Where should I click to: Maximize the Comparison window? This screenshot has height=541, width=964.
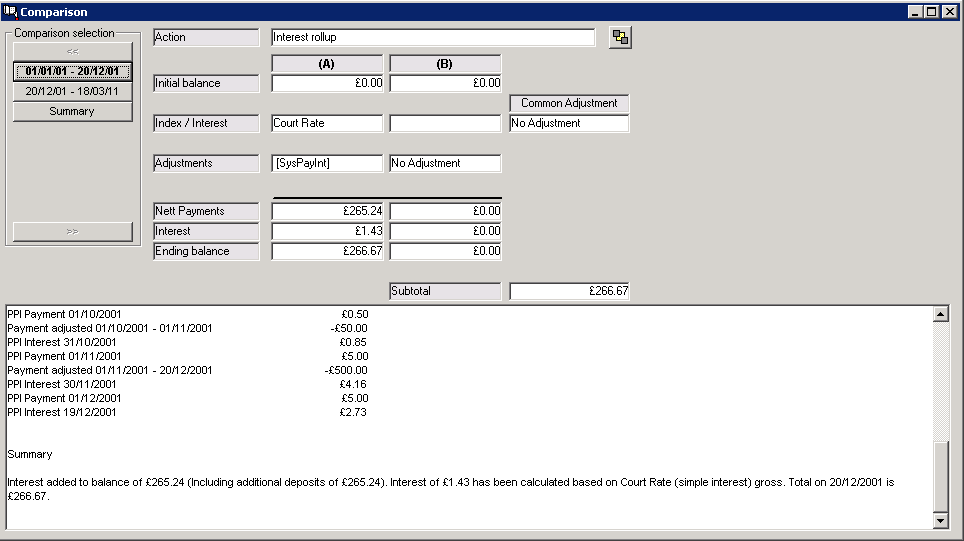point(932,12)
